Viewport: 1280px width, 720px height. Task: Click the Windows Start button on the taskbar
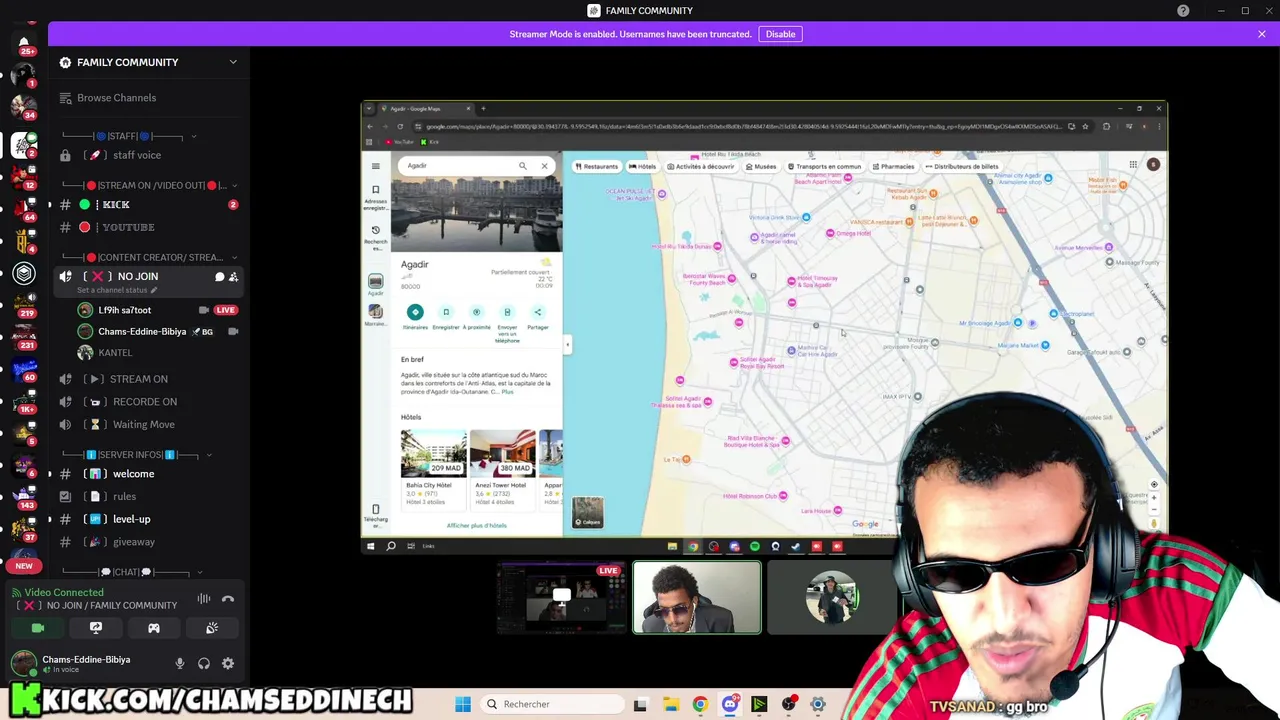click(x=463, y=704)
